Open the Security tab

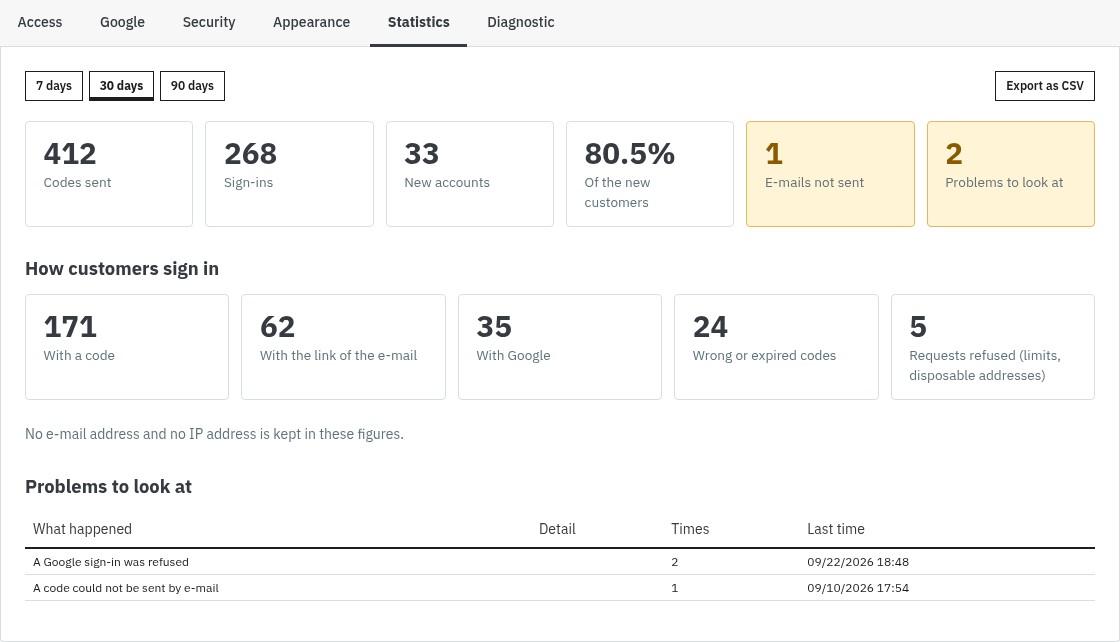(x=209, y=22)
